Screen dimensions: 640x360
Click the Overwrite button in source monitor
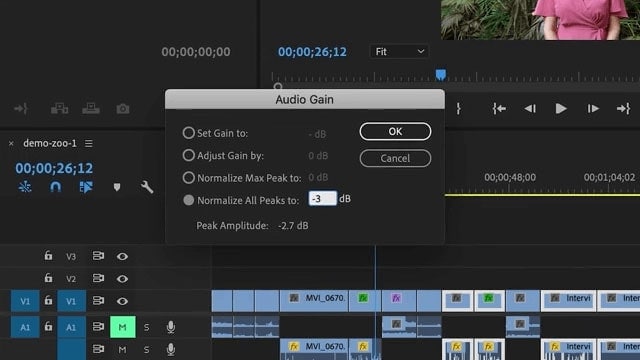[x=91, y=109]
